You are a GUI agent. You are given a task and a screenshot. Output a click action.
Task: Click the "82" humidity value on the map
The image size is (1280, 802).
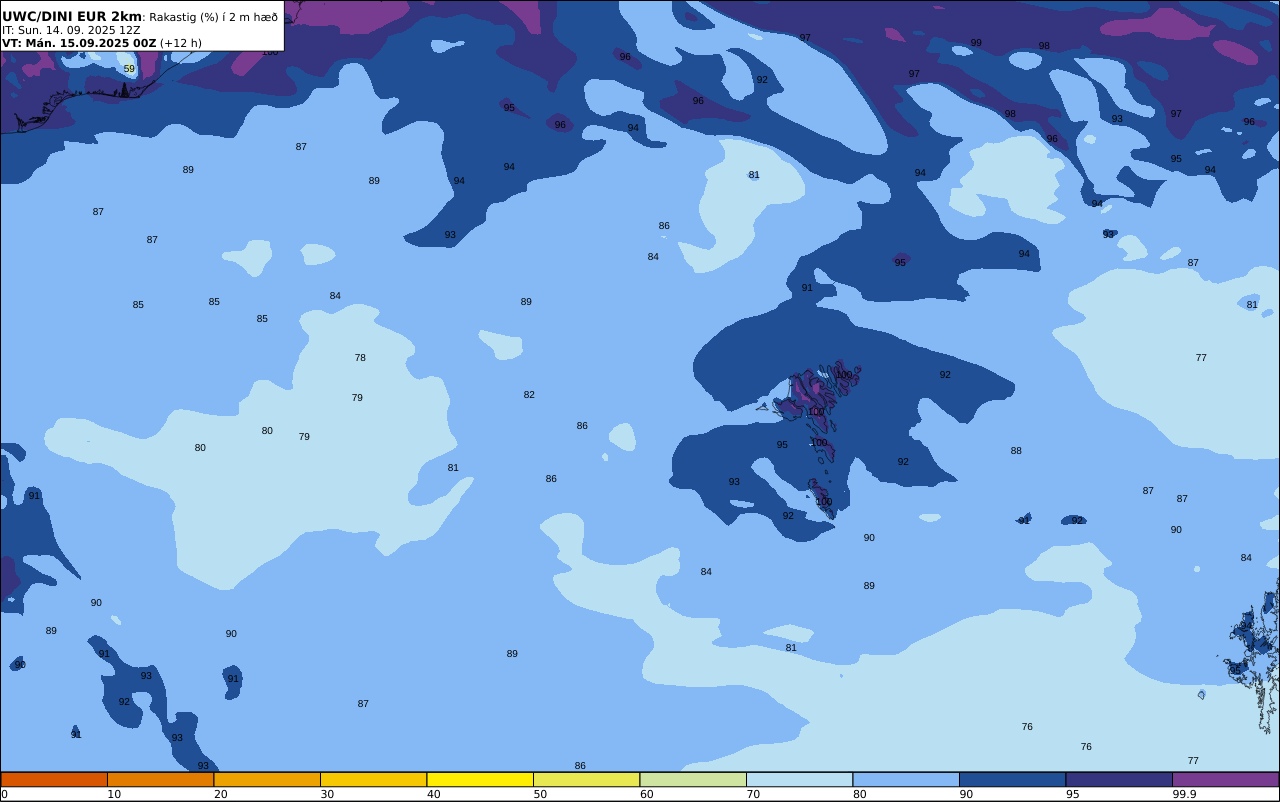coord(529,395)
